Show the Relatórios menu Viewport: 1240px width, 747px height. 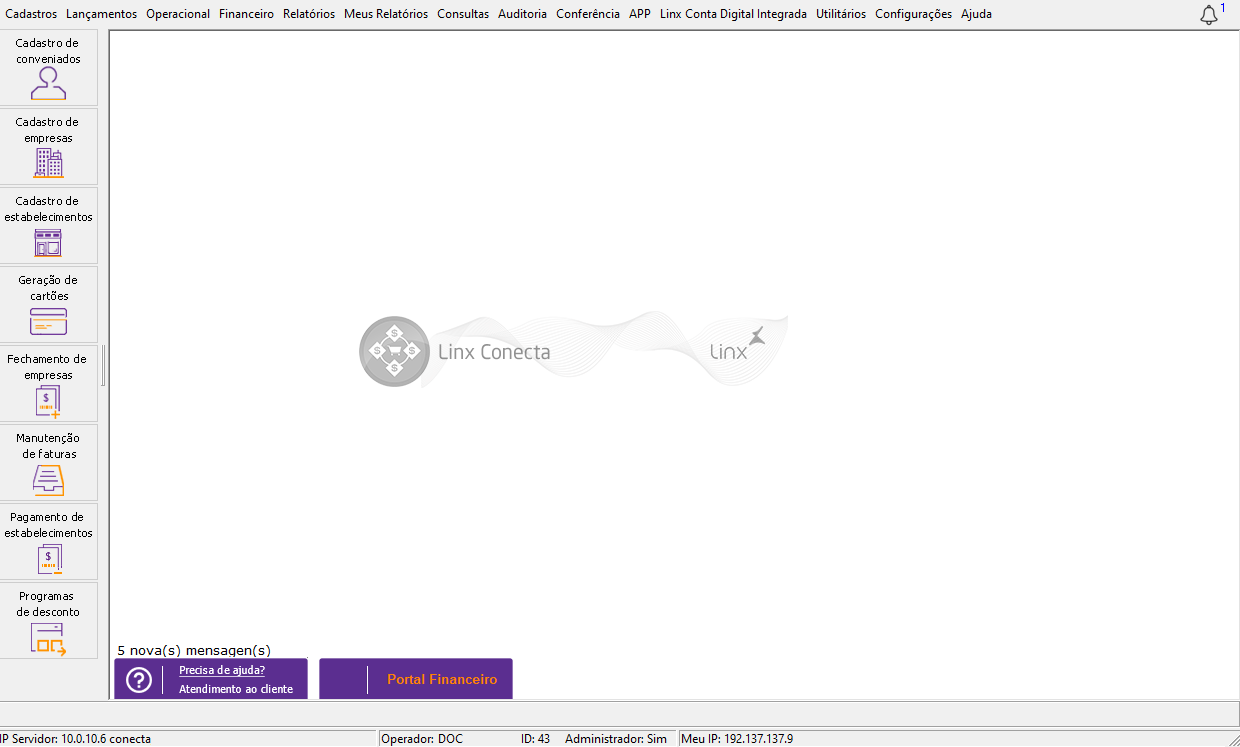coord(309,14)
